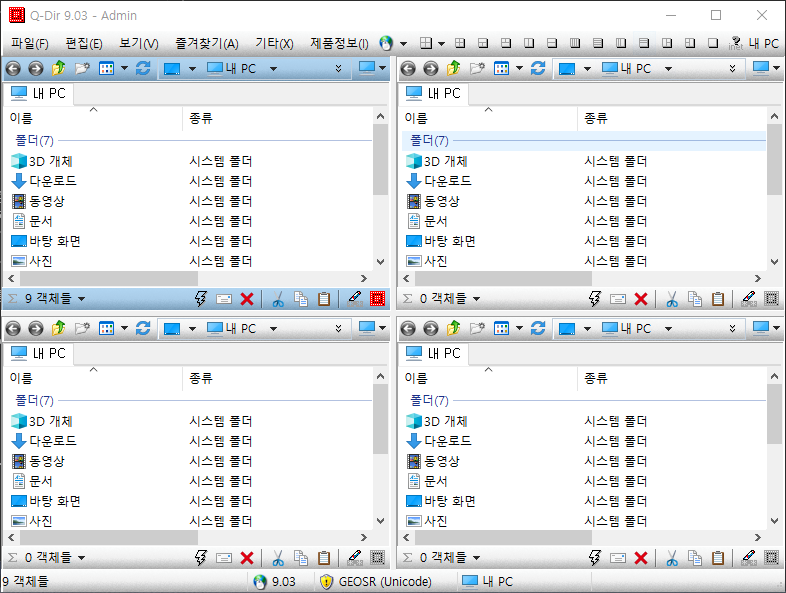Screen dimensions: 786x593
Task: Sort top-left pane by 종류 column
Action: coord(278,118)
